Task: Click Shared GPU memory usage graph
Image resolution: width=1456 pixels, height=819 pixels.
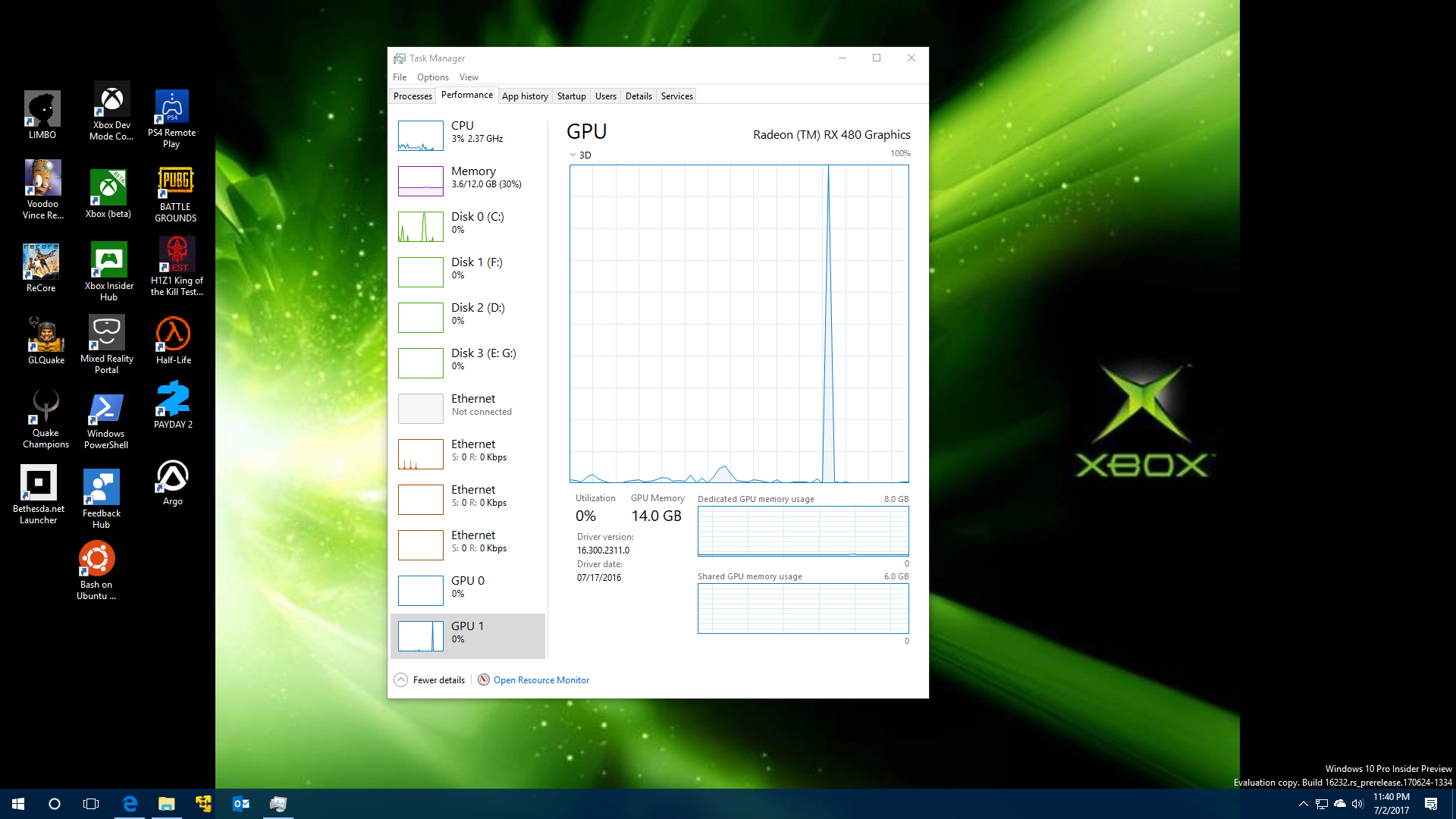Action: 803,608
